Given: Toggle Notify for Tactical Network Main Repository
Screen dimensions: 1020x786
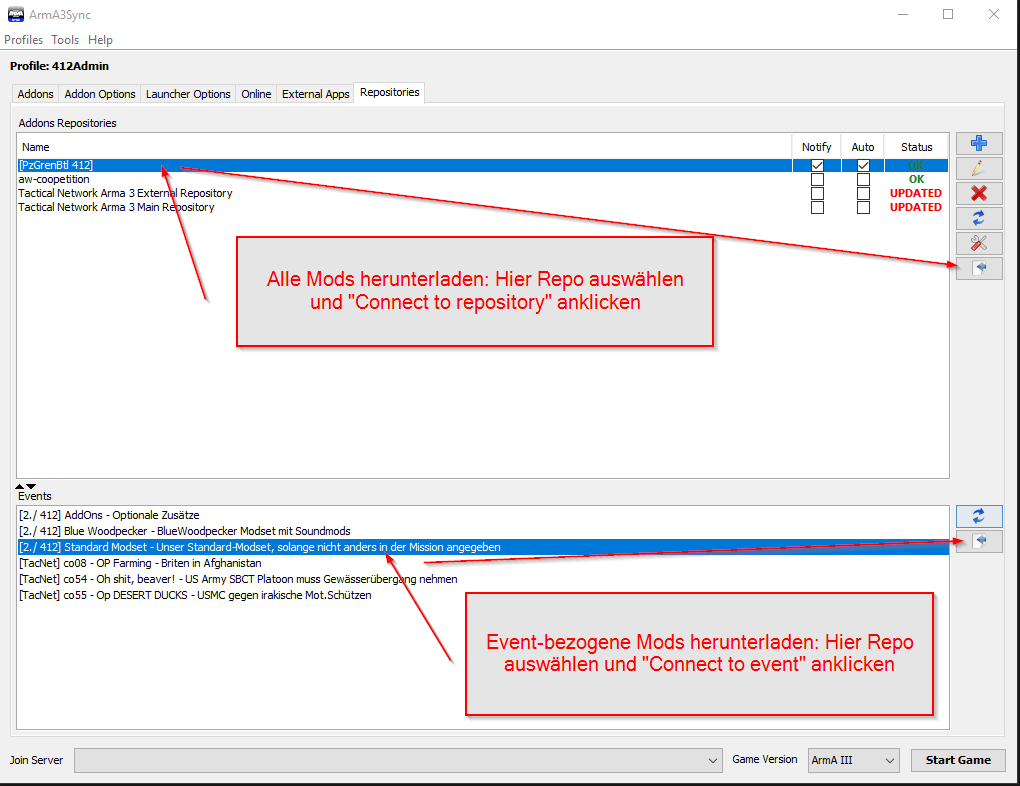Looking at the screenshot, I should 817,208.
